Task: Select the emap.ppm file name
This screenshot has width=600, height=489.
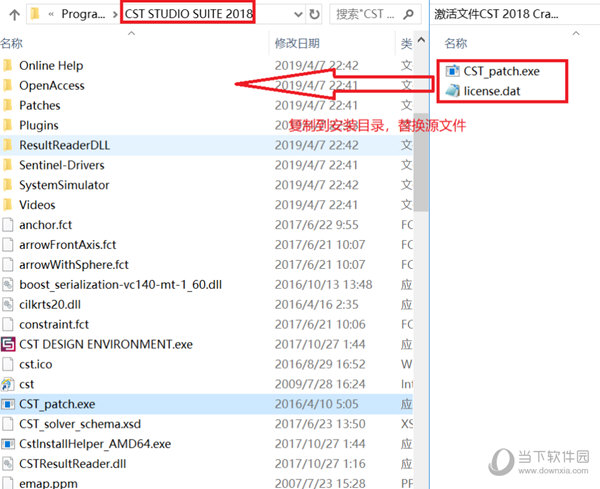Action: point(48,483)
